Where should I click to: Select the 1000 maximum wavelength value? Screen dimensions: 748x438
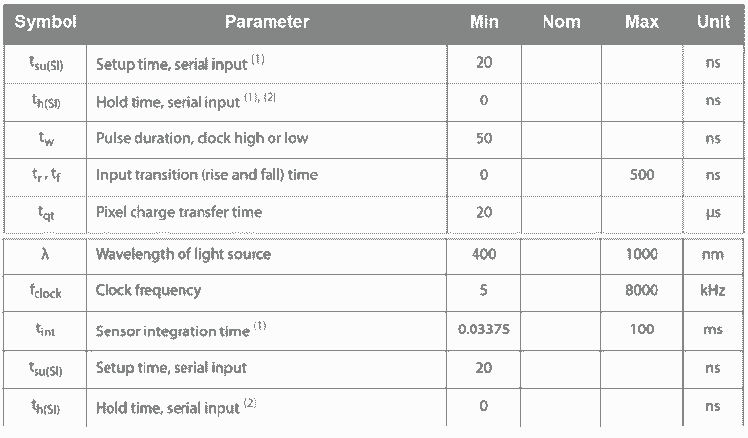pyautogui.click(x=641, y=254)
